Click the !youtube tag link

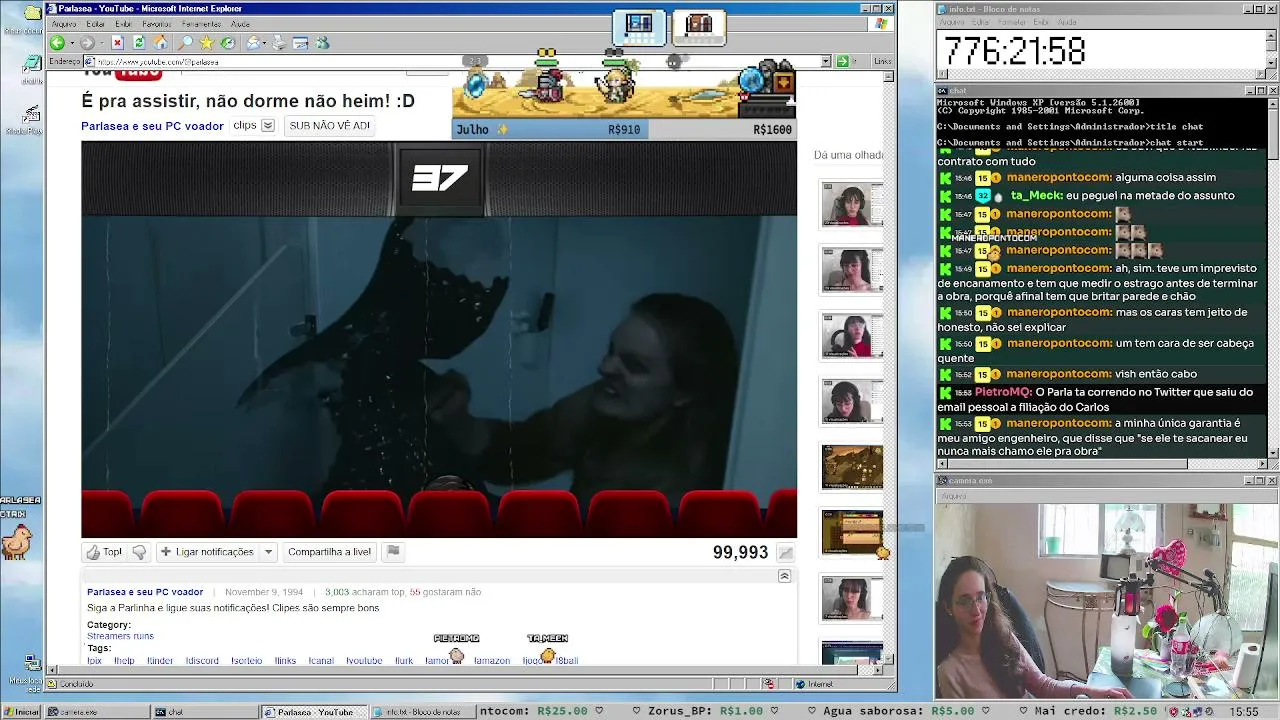(364, 660)
